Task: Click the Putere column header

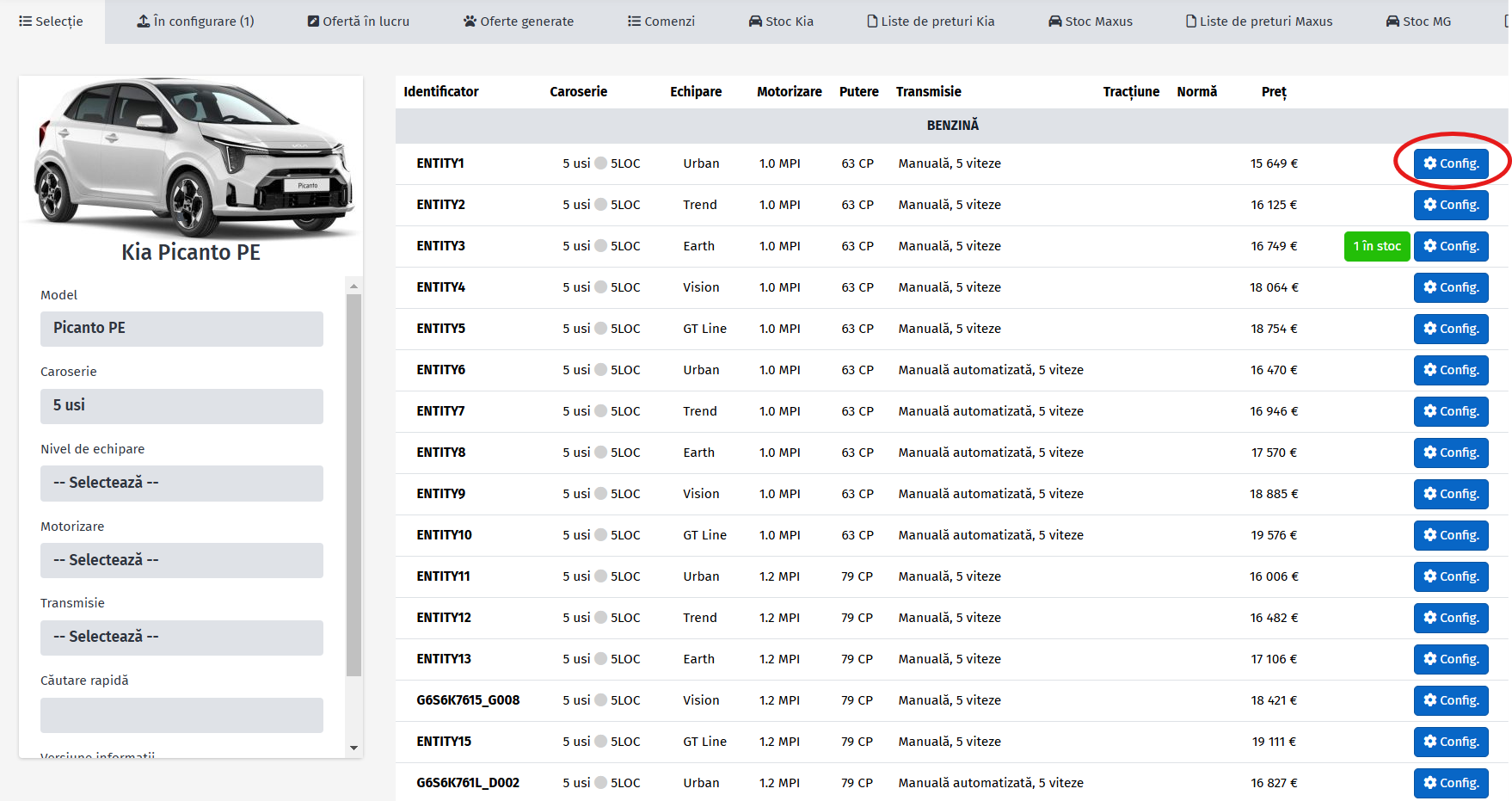Action: click(x=859, y=92)
